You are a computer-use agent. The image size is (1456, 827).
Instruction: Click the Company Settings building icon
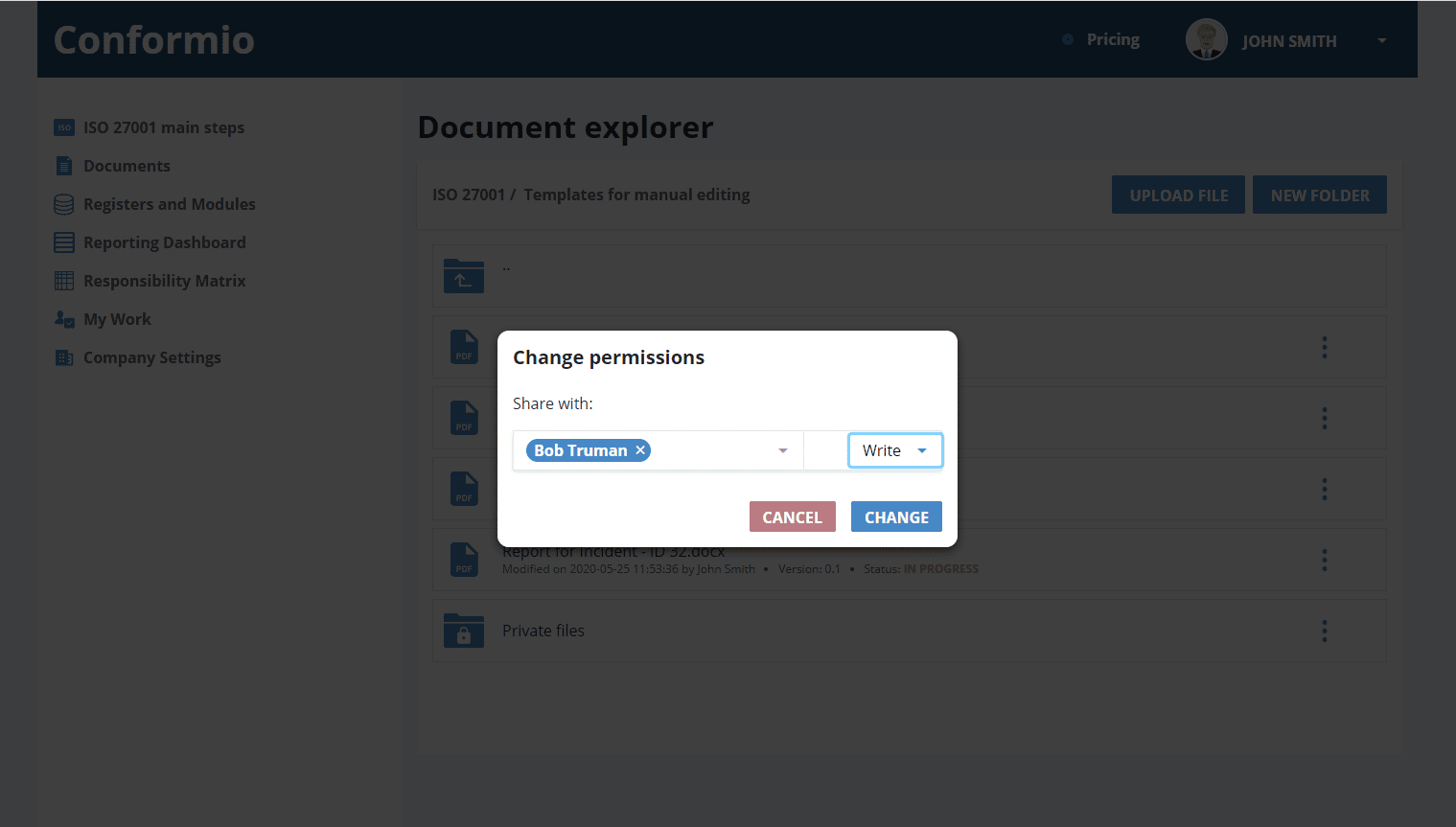[64, 357]
